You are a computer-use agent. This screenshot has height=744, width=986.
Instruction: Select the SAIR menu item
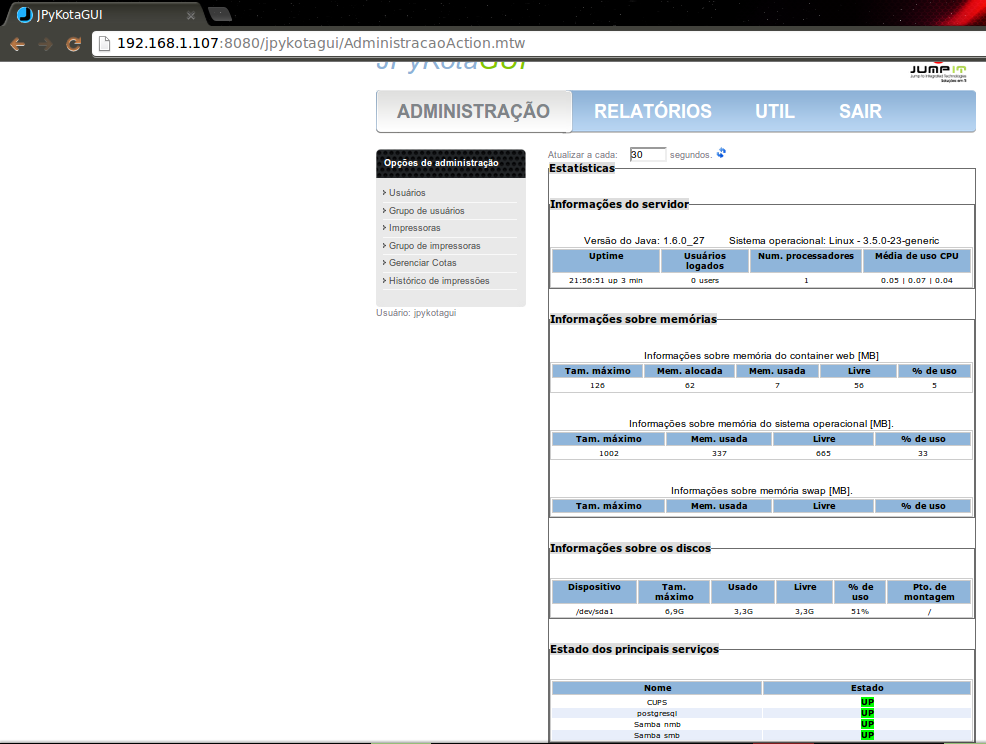coord(859,111)
